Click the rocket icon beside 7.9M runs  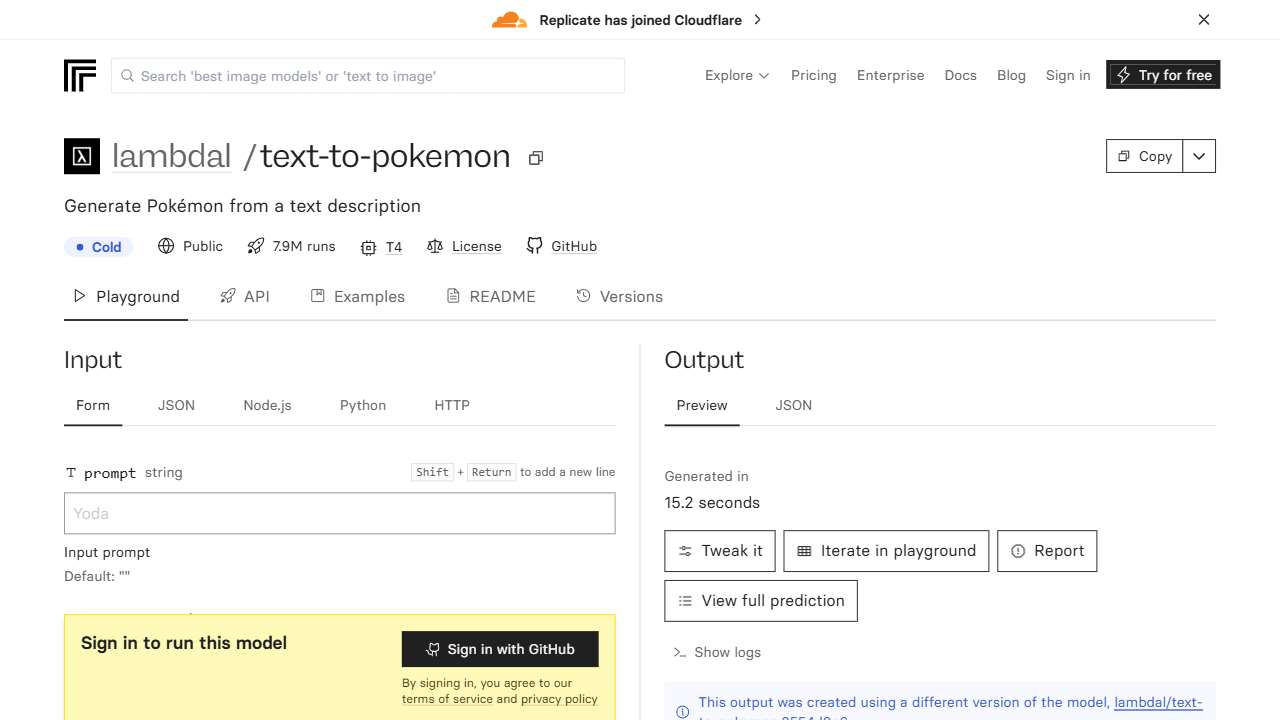tap(256, 246)
